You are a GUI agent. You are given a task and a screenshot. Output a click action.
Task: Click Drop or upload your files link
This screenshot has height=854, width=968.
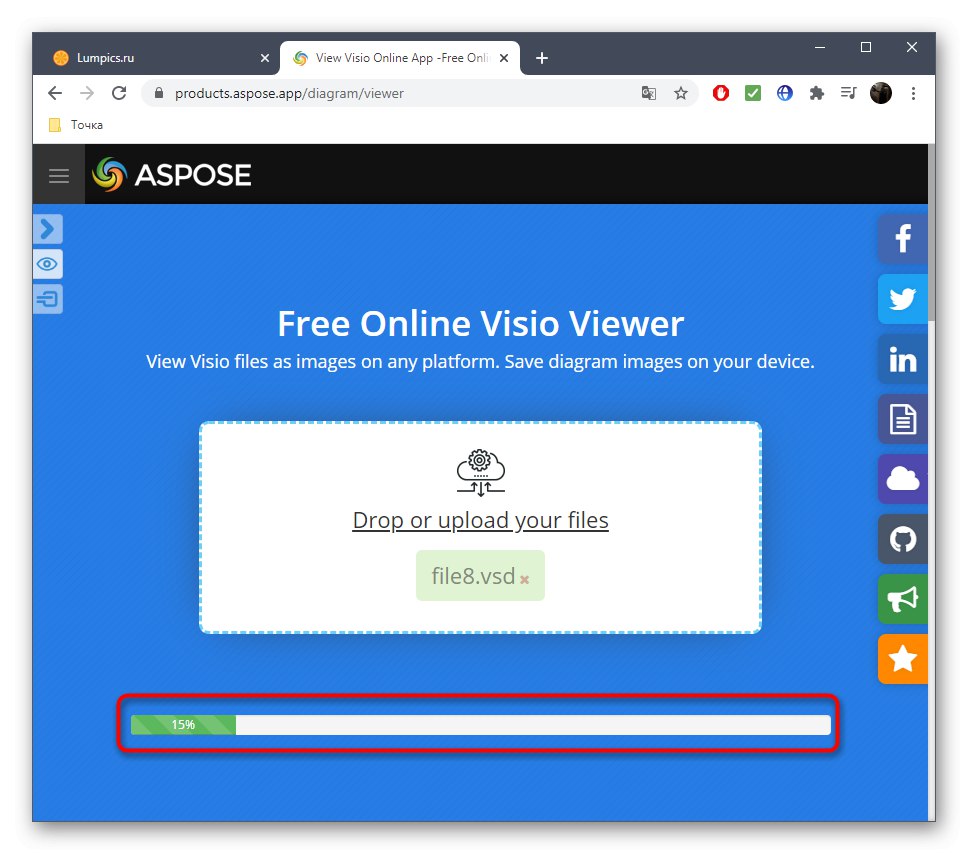(x=480, y=520)
